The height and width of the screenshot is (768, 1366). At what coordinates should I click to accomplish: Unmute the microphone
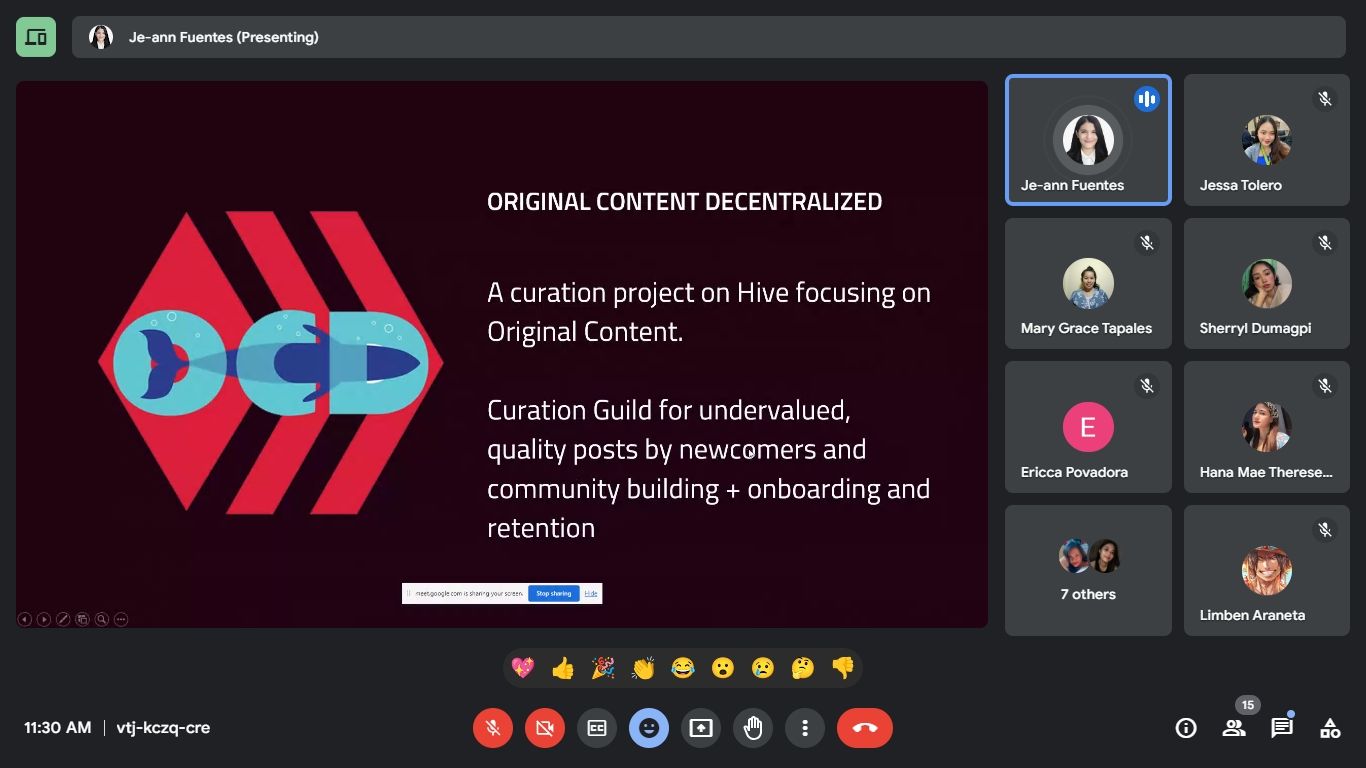pyautogui.click(x=493, y=728)
